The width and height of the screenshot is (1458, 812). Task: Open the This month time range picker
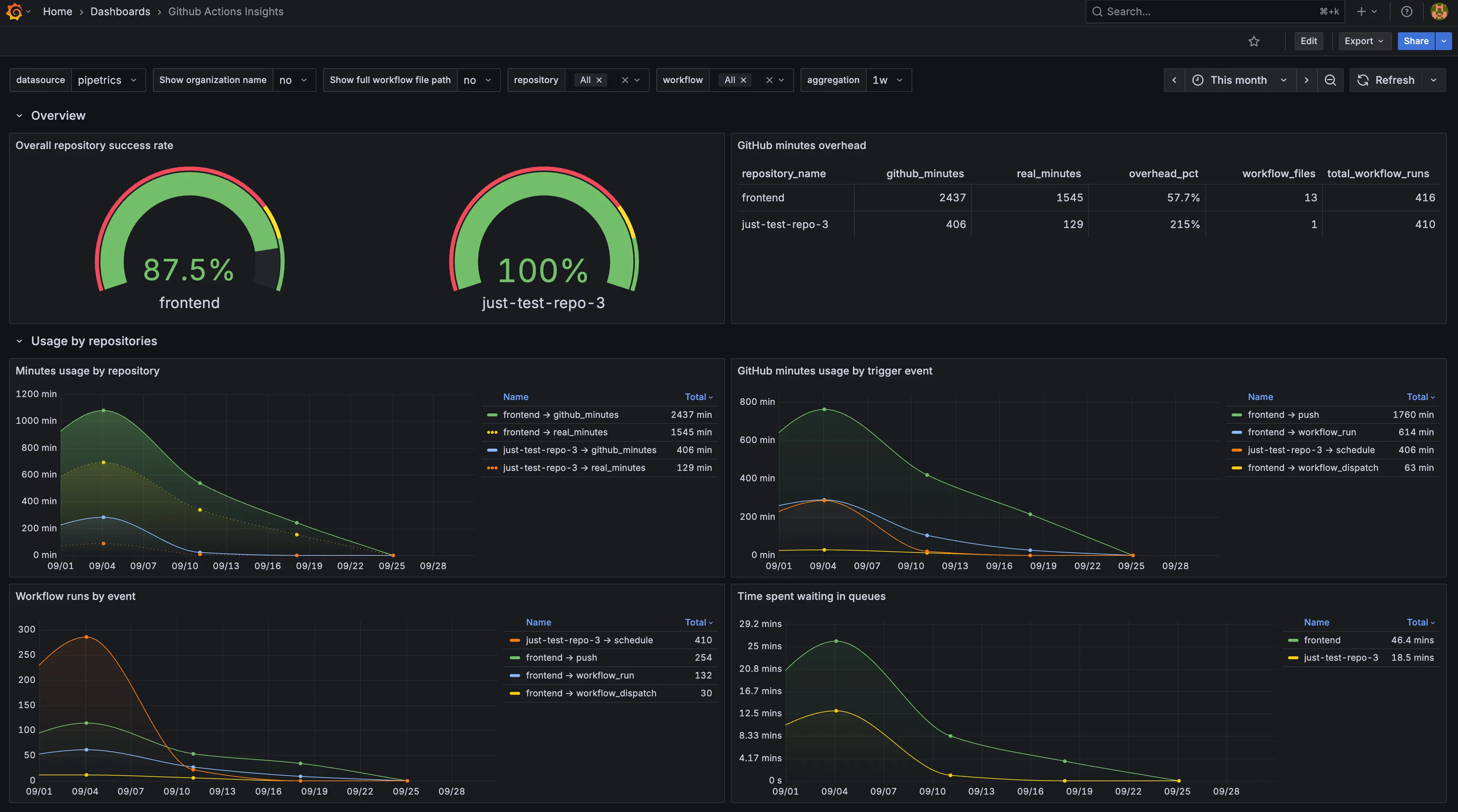pos(1239,80)
